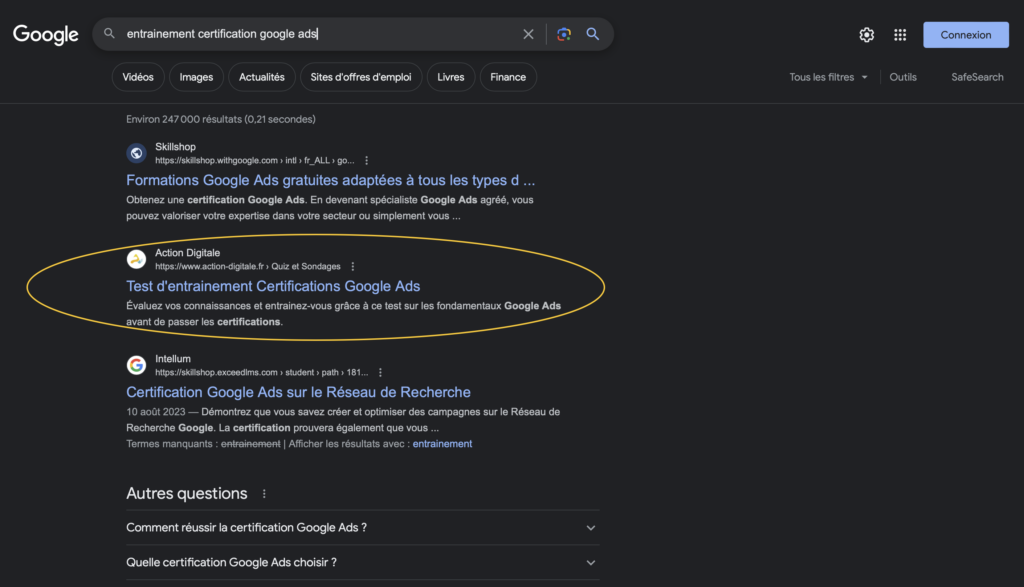This screenshot has height=587, width=1024.
Task: Select the Livres filter chip
Action: (451, 77)
